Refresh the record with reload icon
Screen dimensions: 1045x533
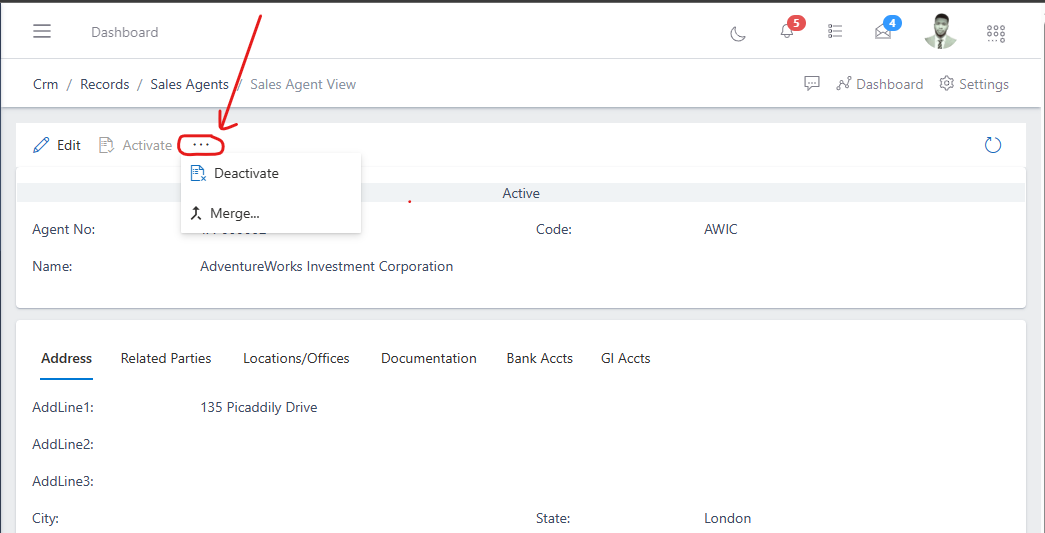point(993,145)
